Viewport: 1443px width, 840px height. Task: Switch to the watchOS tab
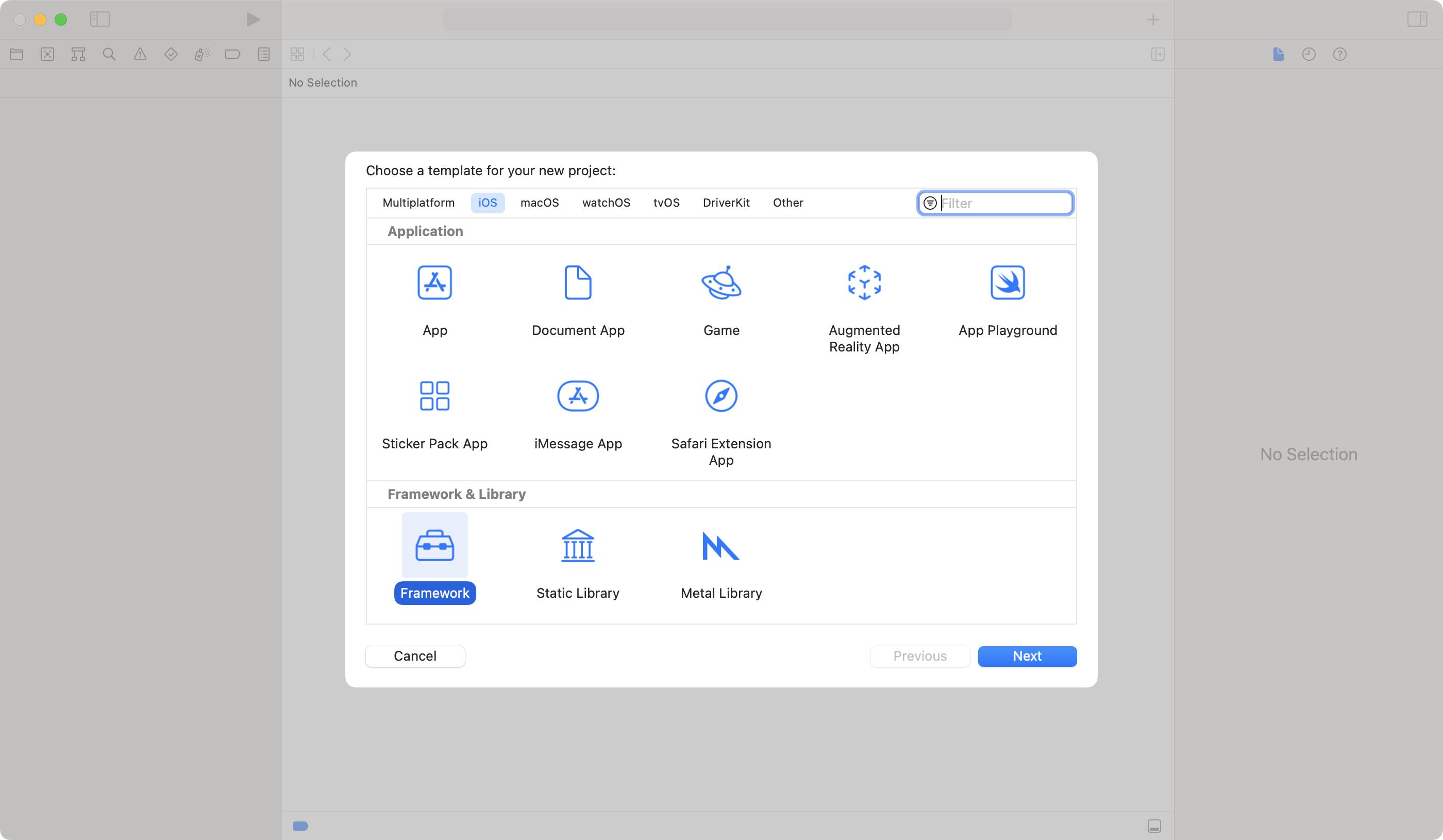[x=607, y=203]
